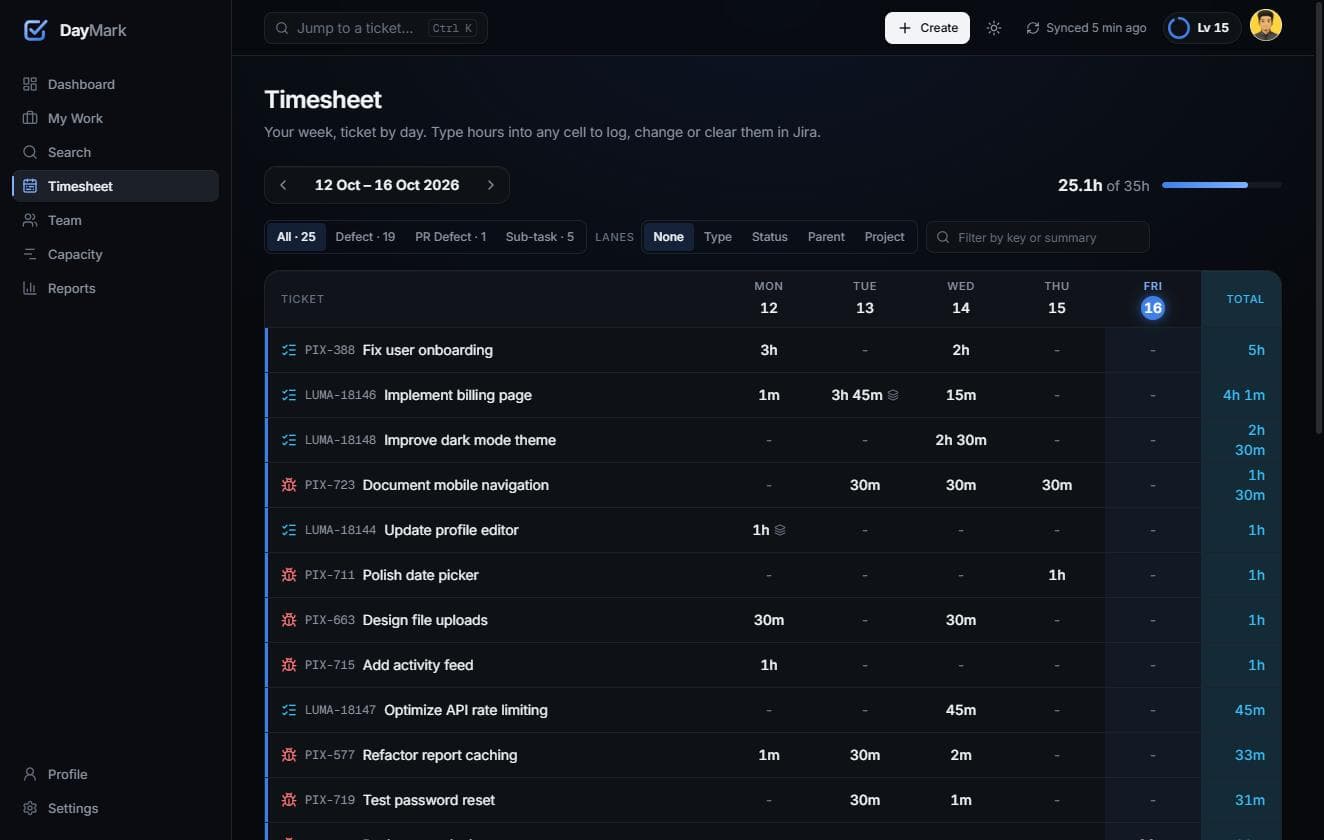The width and height of the screenshot is (1324, 840).
Task: Click stacked-layers icon beside 3h 45m
Action: [893, 395]
